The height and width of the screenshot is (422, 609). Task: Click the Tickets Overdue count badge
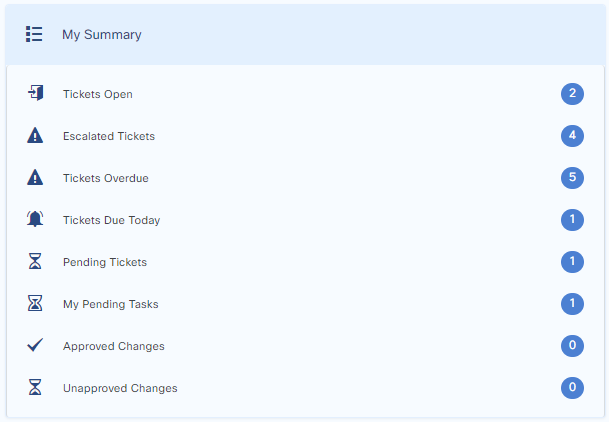coord(572,178)
